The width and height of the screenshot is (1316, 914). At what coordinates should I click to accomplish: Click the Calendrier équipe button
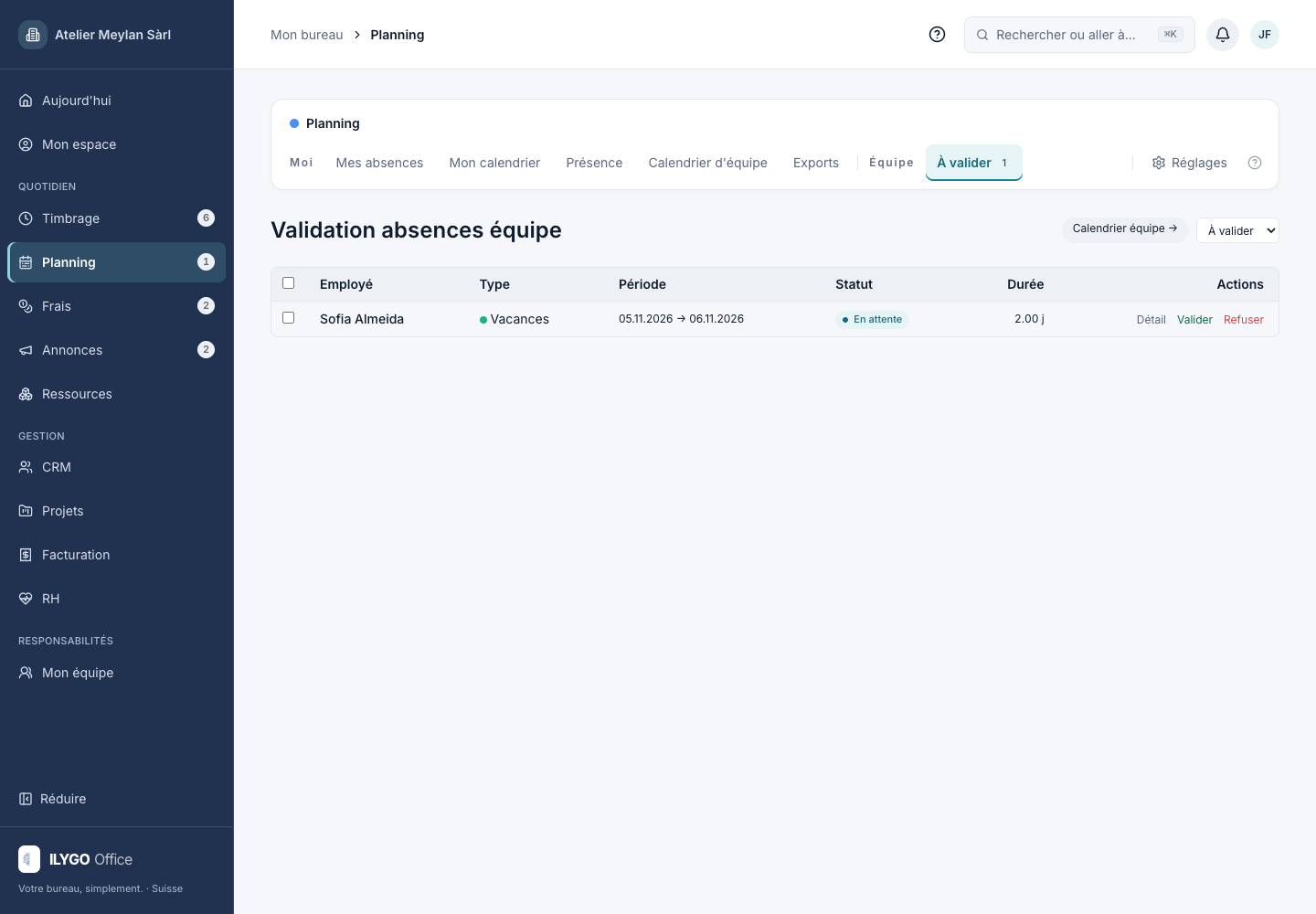tap(1125, 228)
